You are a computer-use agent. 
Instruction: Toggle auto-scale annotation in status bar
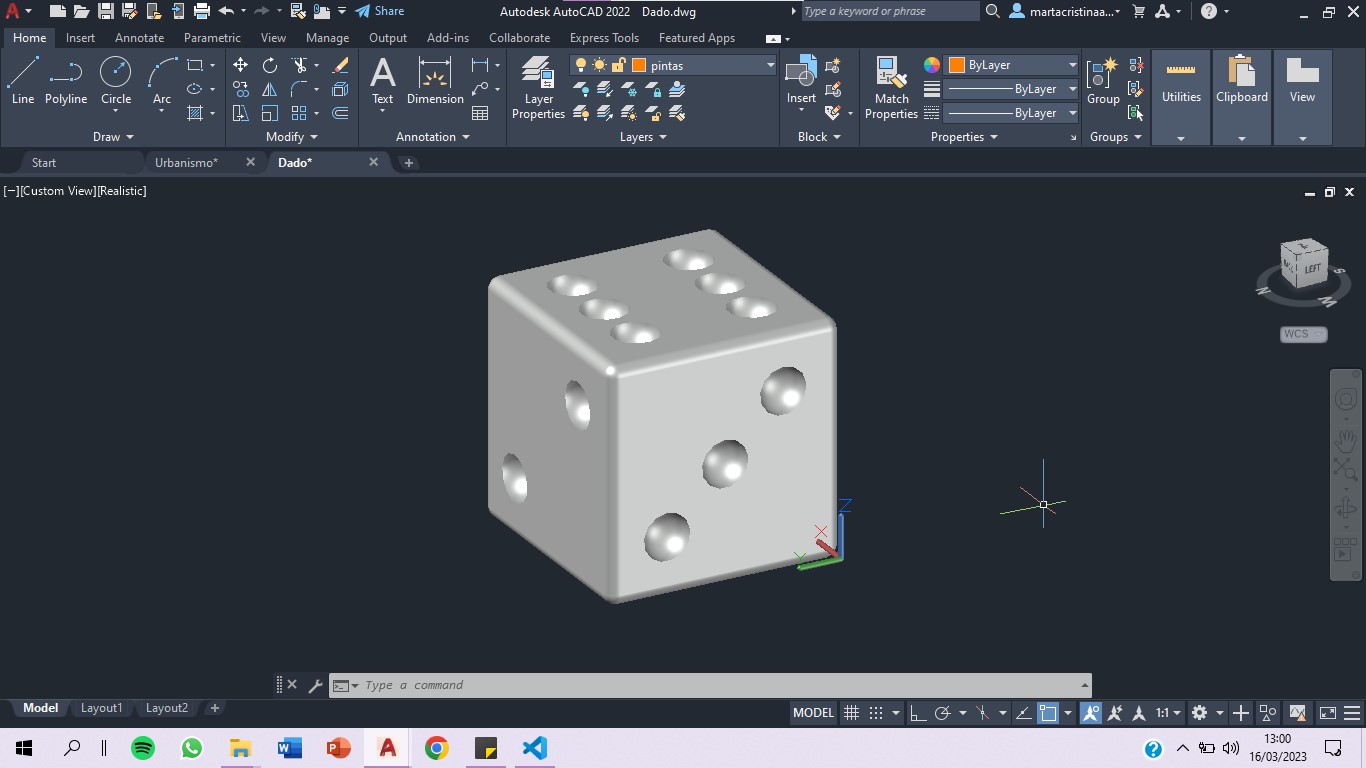tap(1115, 713)
